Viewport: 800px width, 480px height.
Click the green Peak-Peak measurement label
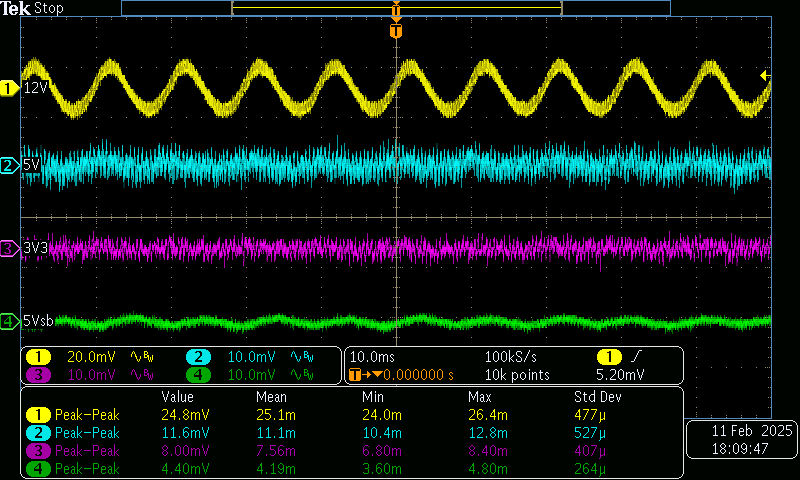point(87,469)
